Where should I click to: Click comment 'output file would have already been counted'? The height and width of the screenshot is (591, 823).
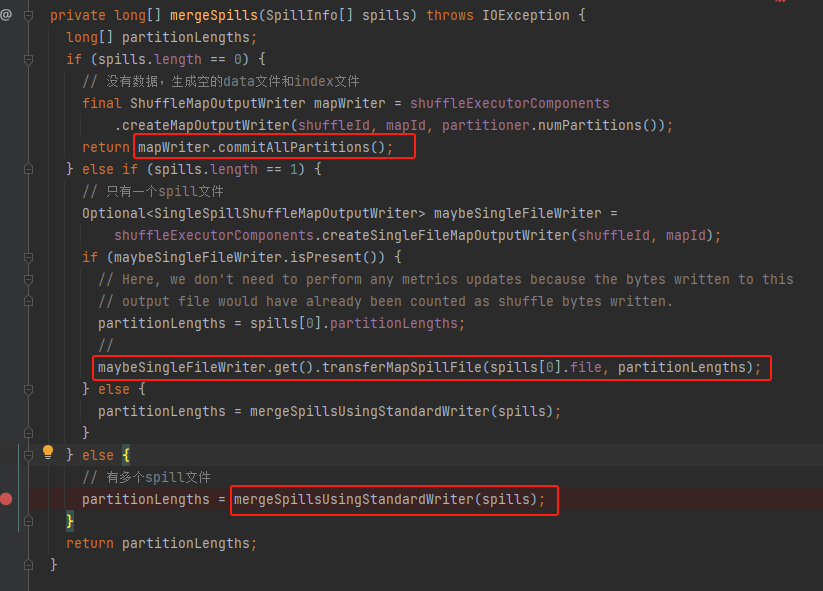385,301
